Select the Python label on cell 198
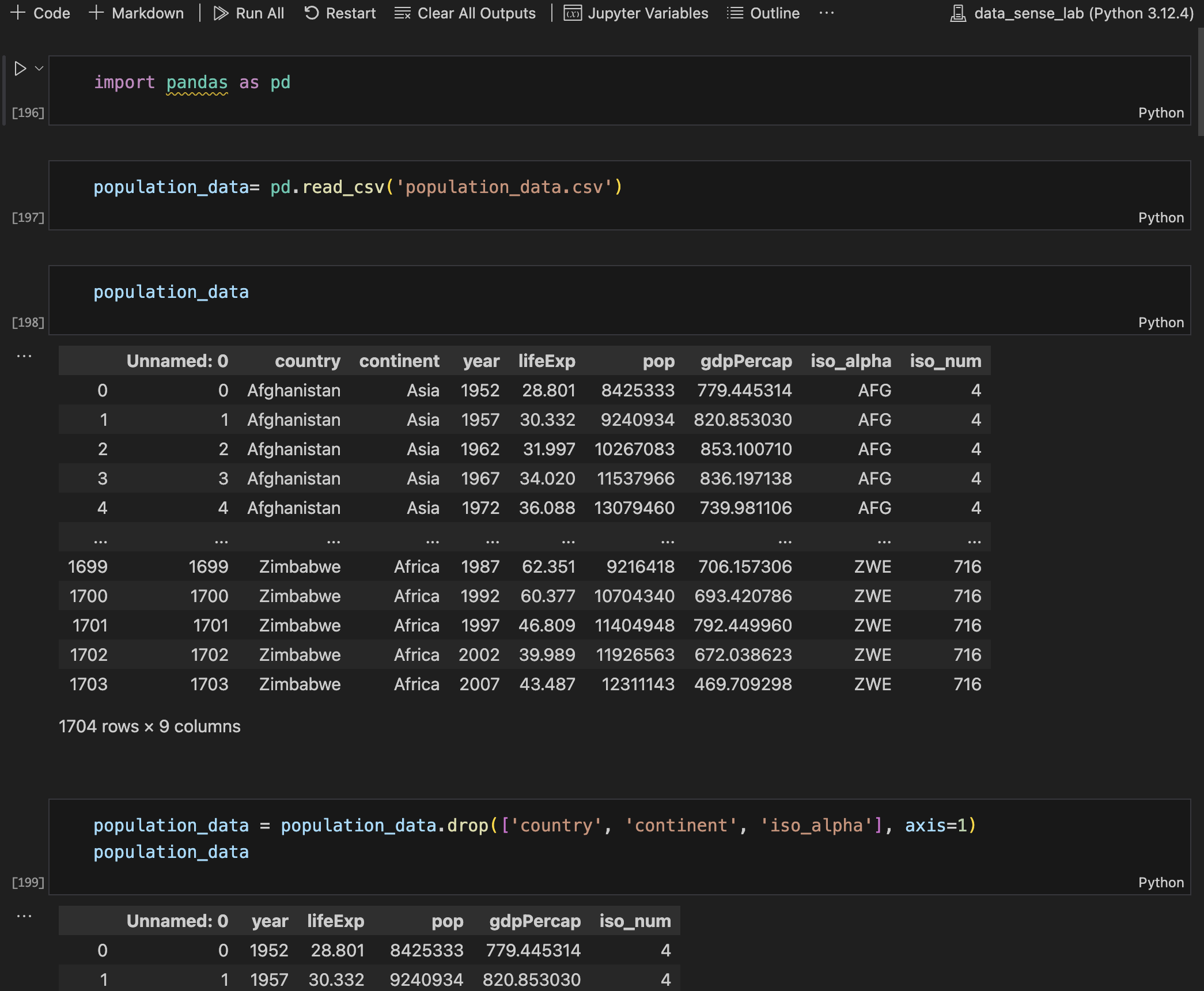The height and width of the screenshot is (991, 1204). click(1161, 322)
